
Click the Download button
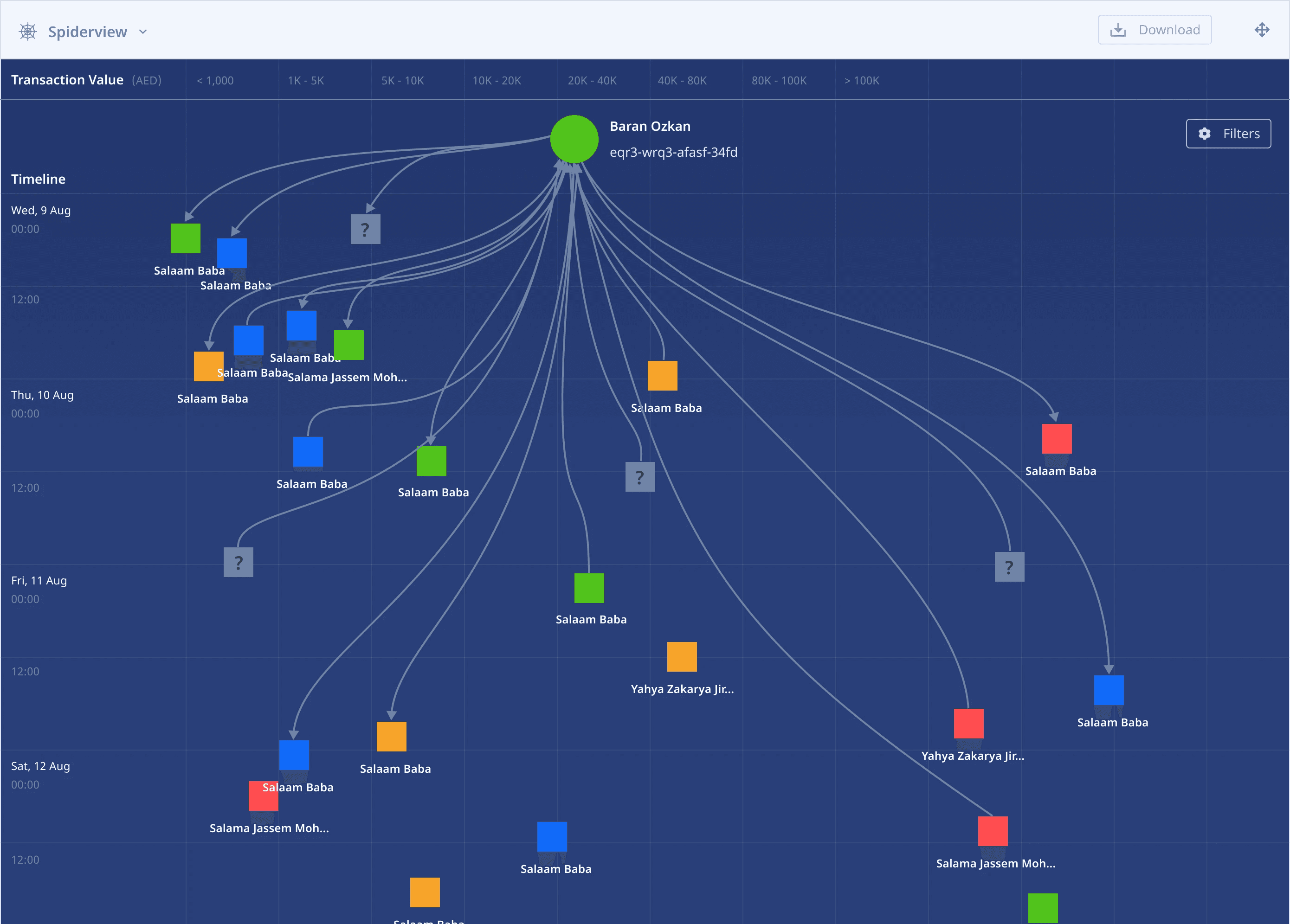pyautogui.click(x=1154, y=30)
